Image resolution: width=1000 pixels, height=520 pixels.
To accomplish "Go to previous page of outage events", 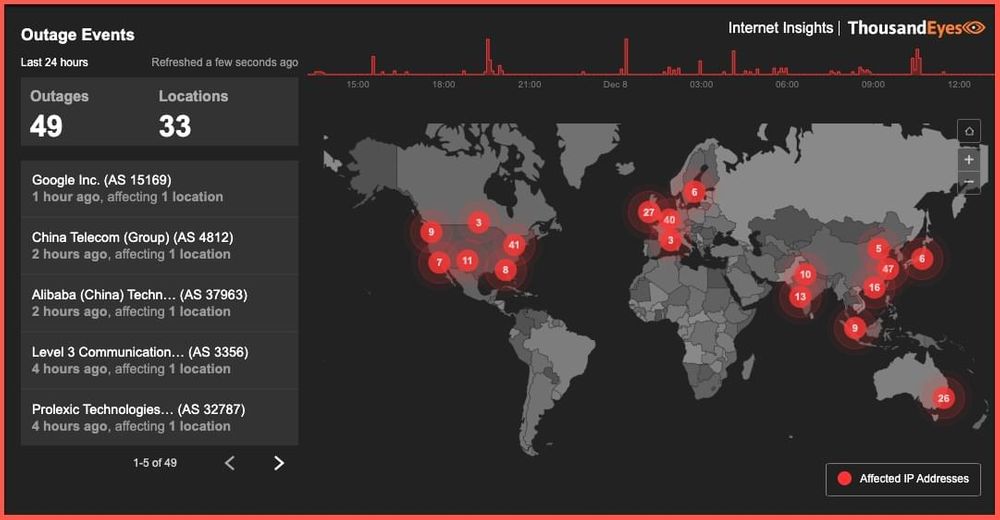I will (230, 463).
